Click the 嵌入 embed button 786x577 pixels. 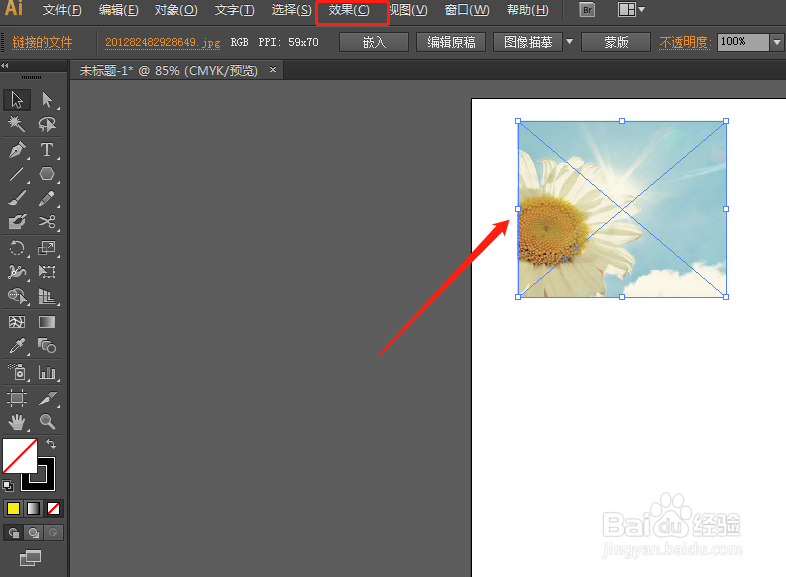374,42
